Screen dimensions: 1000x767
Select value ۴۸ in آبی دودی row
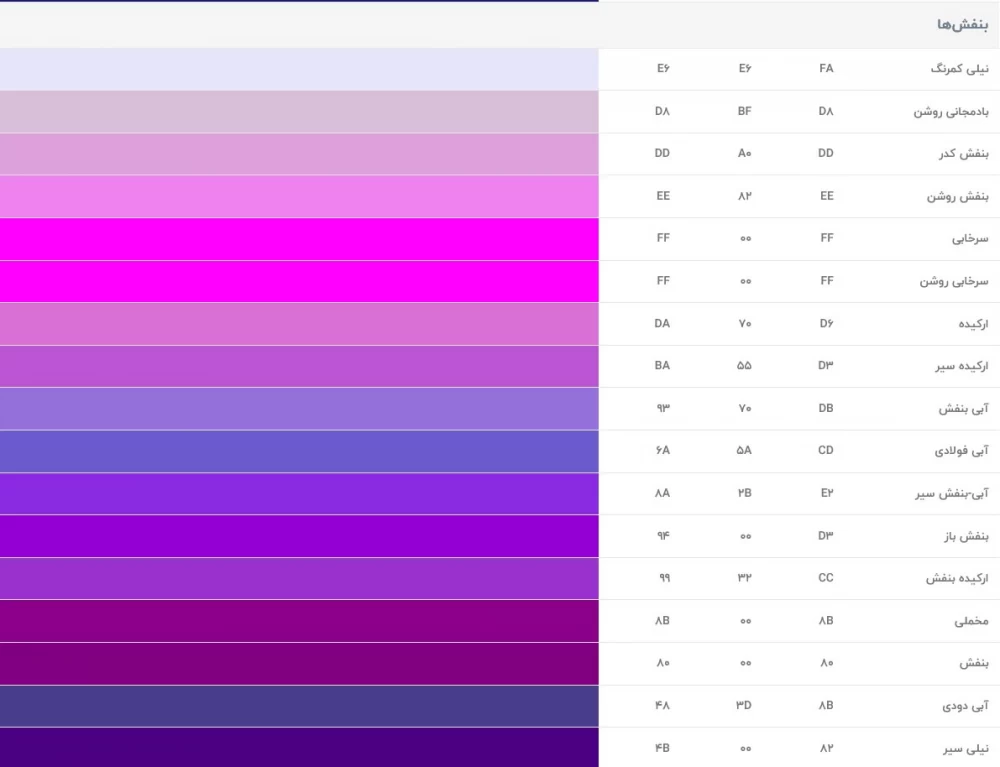pos(663,705)
